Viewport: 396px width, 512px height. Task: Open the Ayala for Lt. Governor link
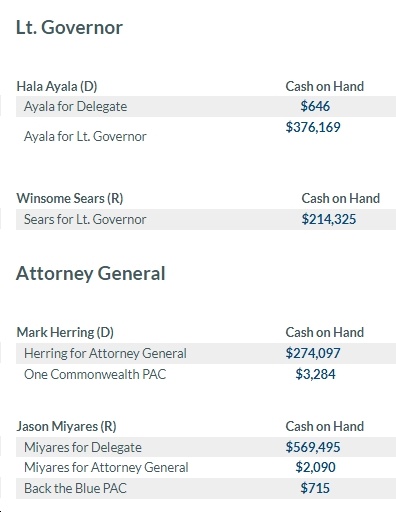(85, 136)
